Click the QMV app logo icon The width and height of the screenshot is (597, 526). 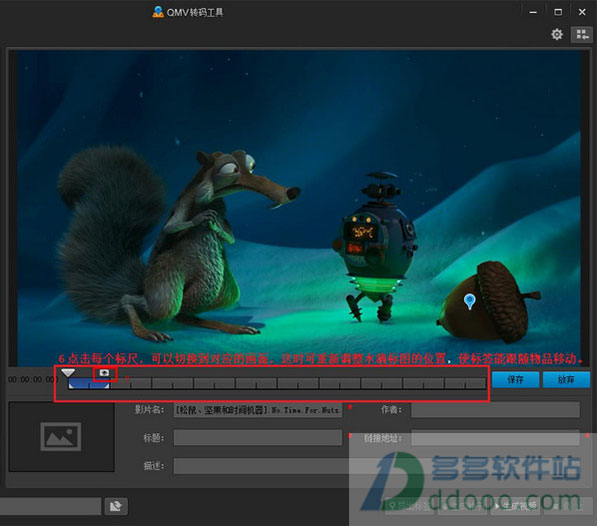point(158,12)
